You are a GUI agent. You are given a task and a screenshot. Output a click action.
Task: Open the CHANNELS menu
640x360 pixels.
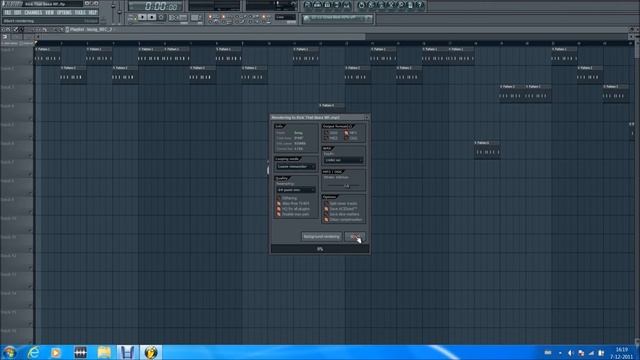(33, 13)
